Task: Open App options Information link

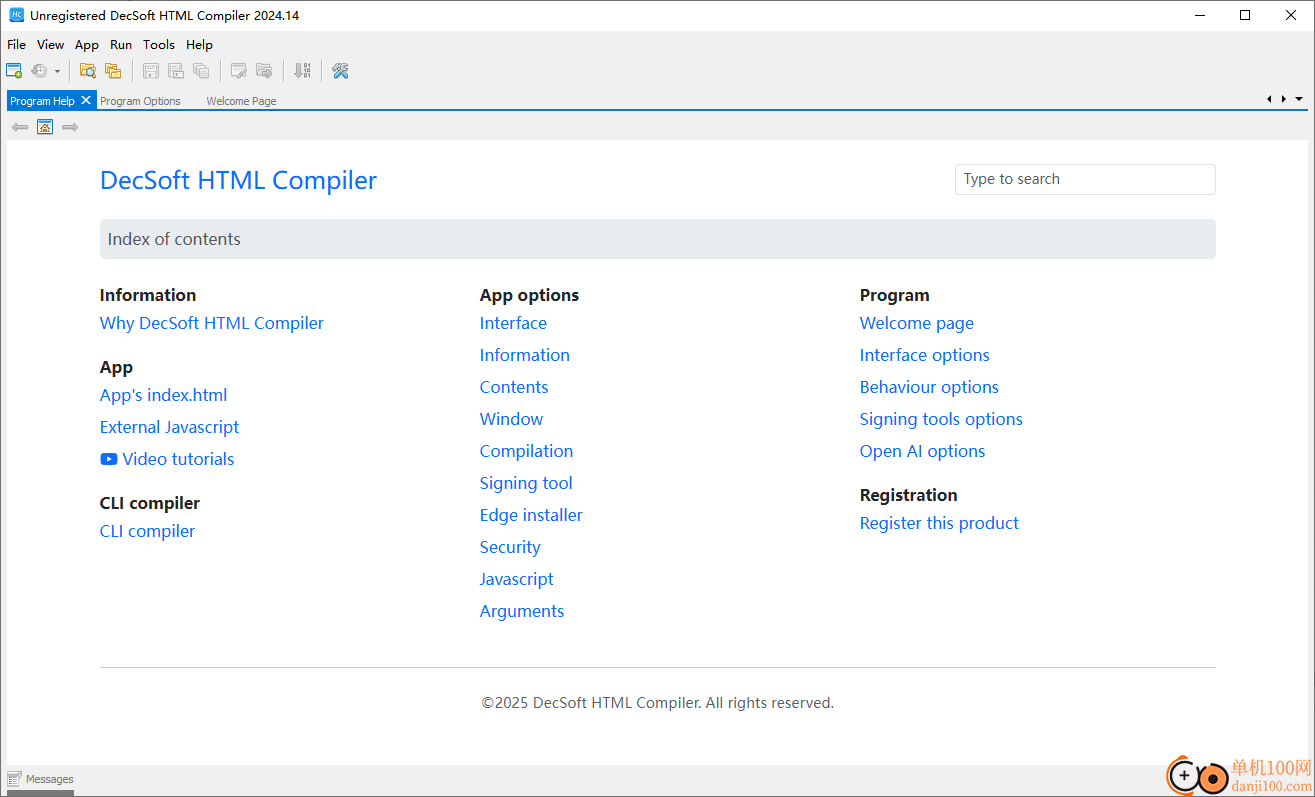Action: pyautogui.click(x=525, y=355)
